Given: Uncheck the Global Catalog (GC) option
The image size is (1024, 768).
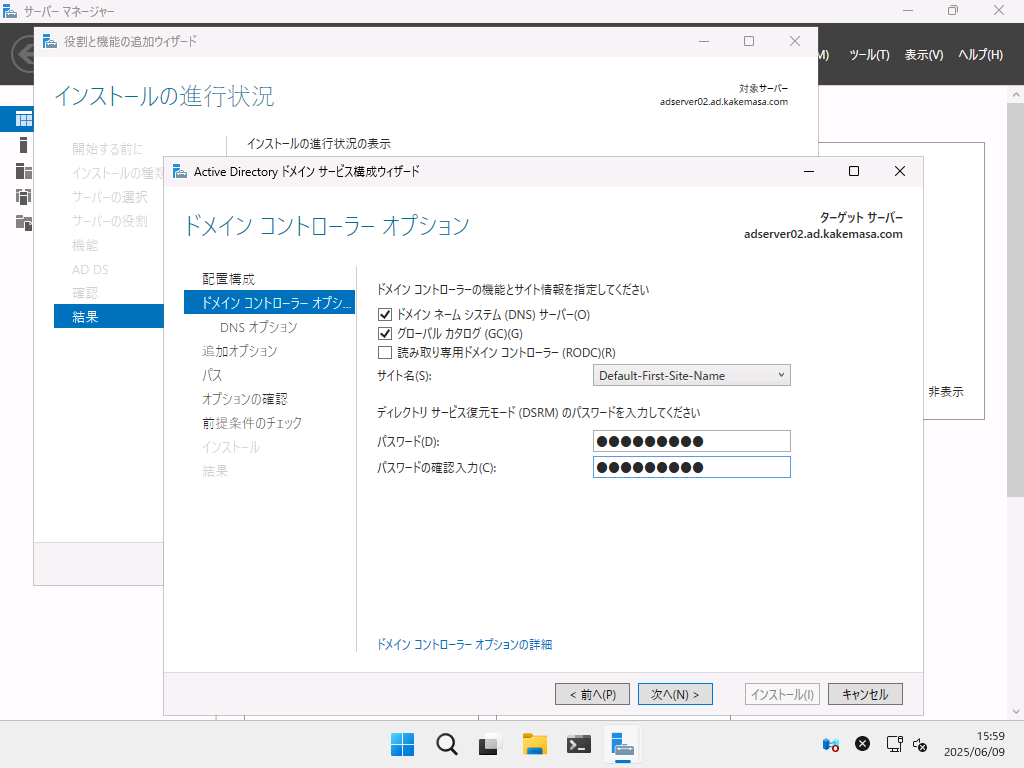Looking at the screenshot, I should click(385, 334).
